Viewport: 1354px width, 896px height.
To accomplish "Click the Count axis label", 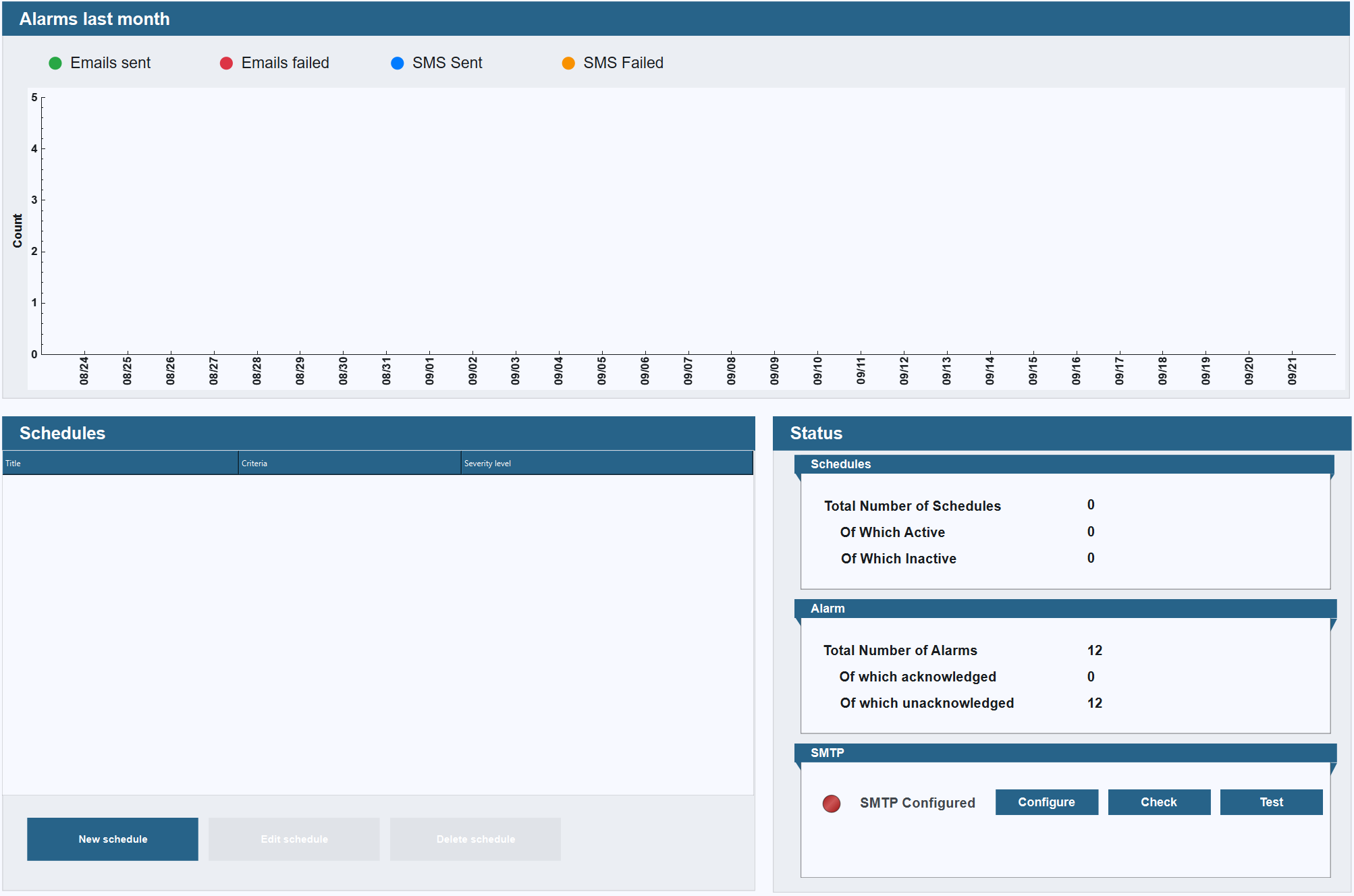I will 18,231.
